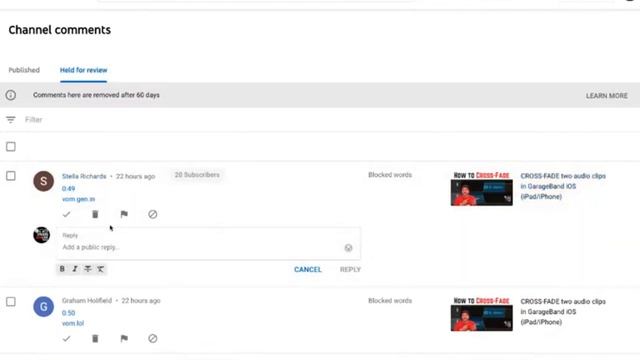640x360 pixels.
Task: Open Graham Holfield's G avatar
Action: click(43, 307)
